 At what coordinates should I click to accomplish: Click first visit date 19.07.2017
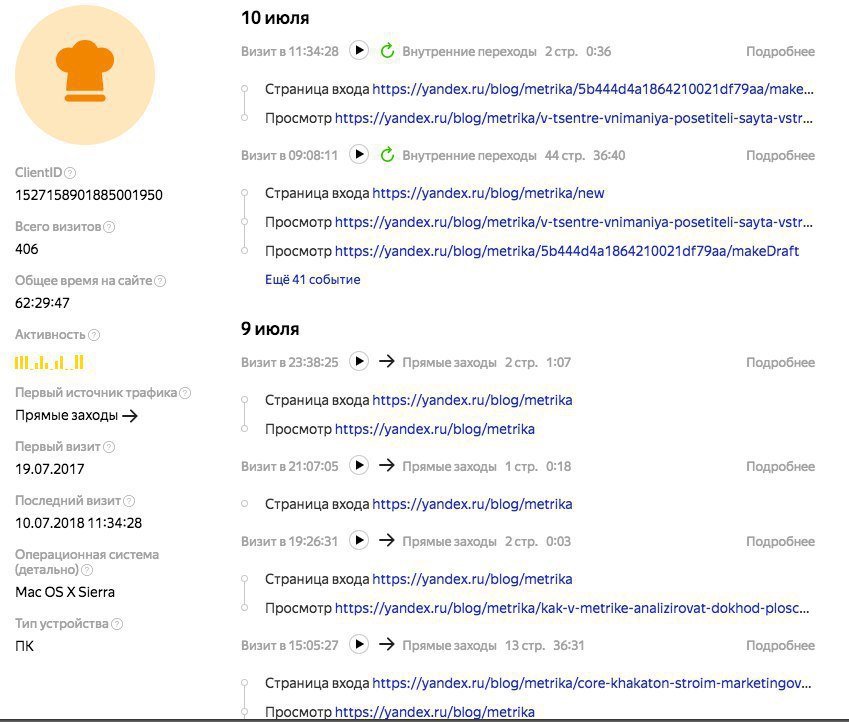(x=50, y=469)
